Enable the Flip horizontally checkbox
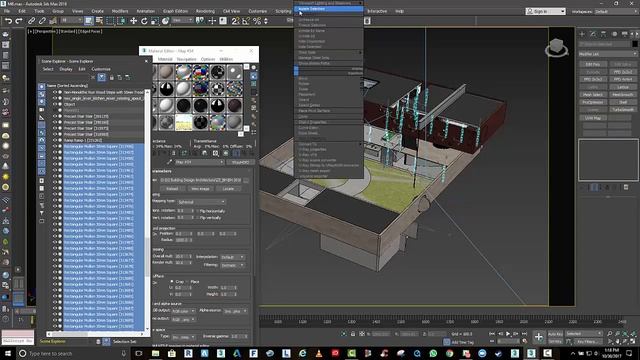Viewport: 640px width, 360px height. point(198,211)
